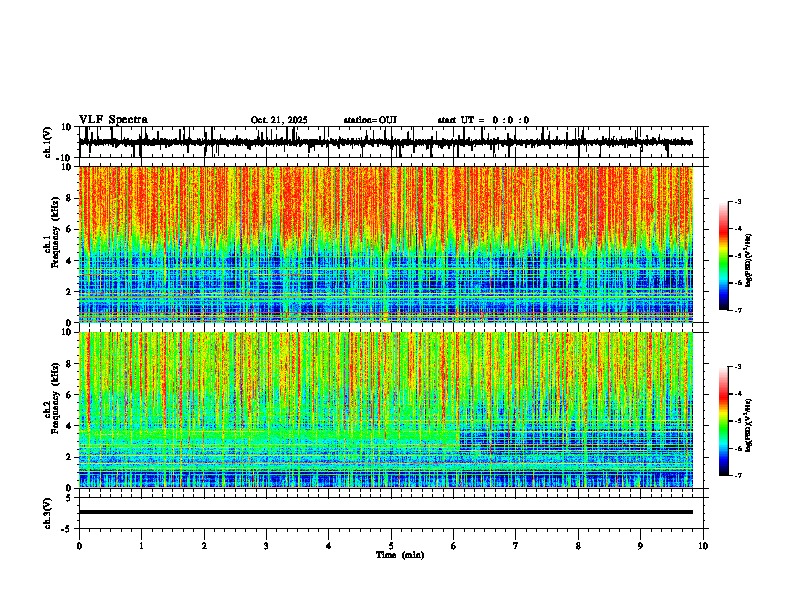Click the "-3" label on ch.2 color scale
Viewport: 792px width, 612px height.
point(738,367)
